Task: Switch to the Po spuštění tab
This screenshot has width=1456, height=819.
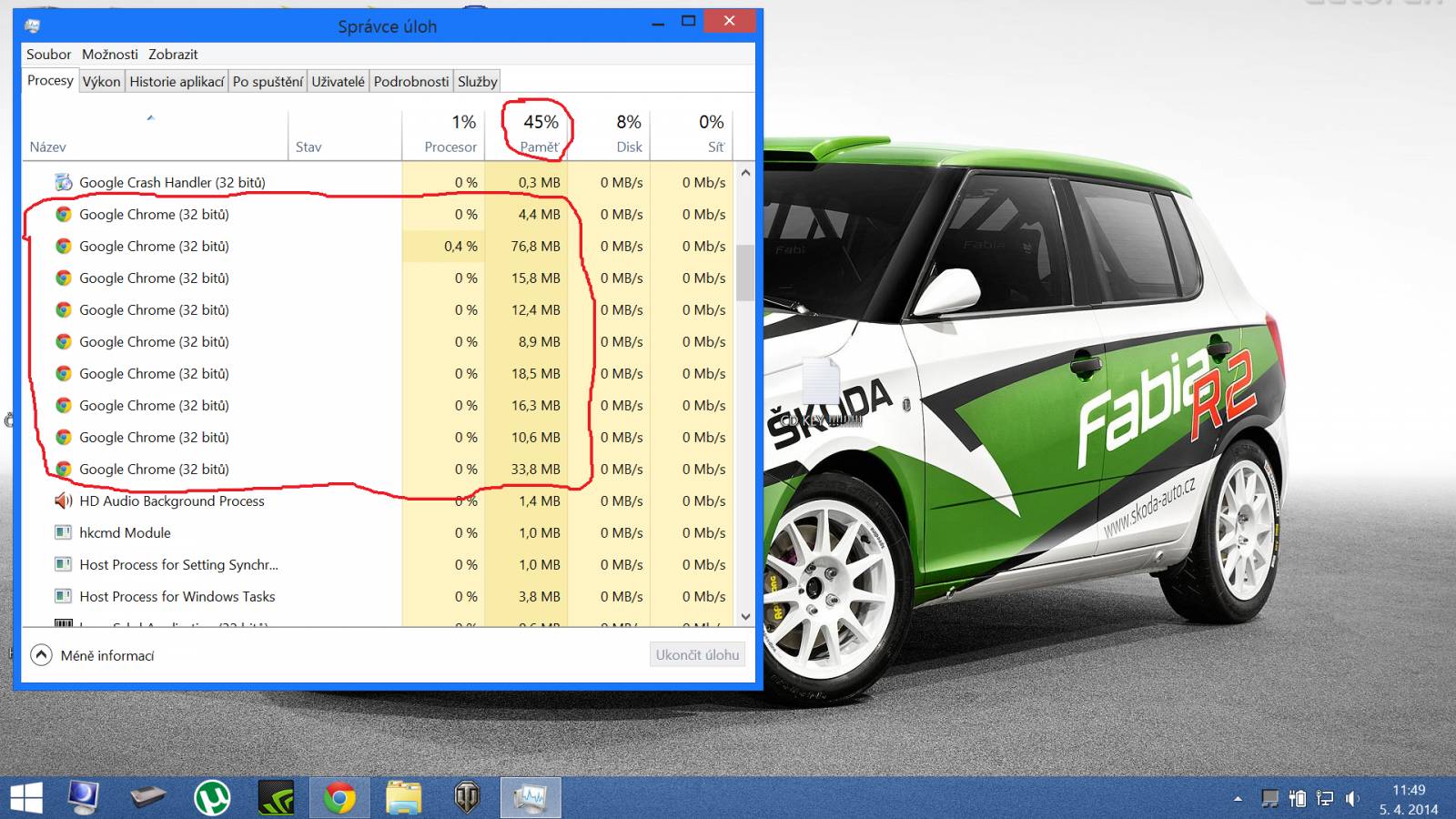Action: tap(268, 82)
